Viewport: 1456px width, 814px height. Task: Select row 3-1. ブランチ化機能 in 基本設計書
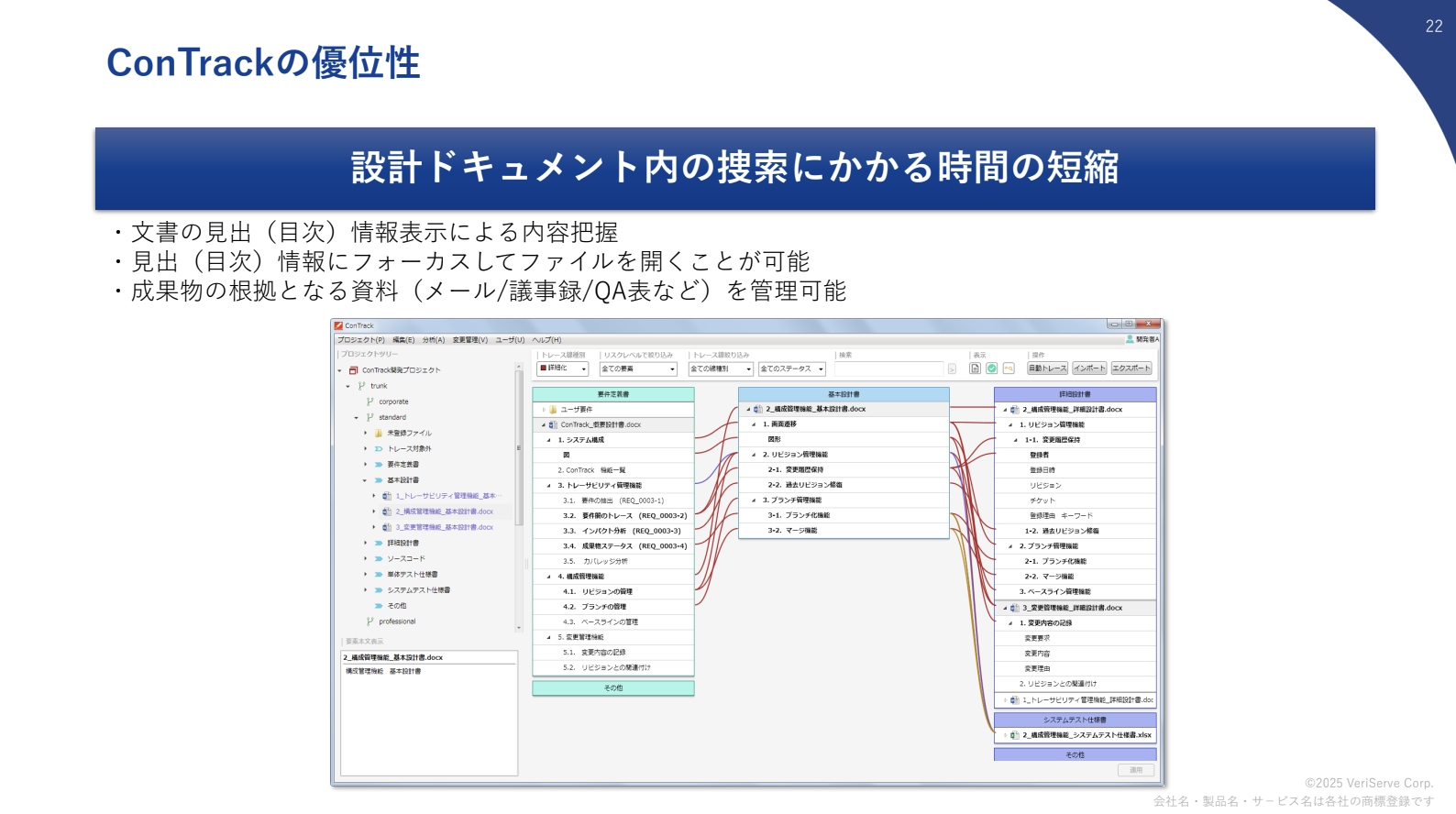(x=844, y=515)
